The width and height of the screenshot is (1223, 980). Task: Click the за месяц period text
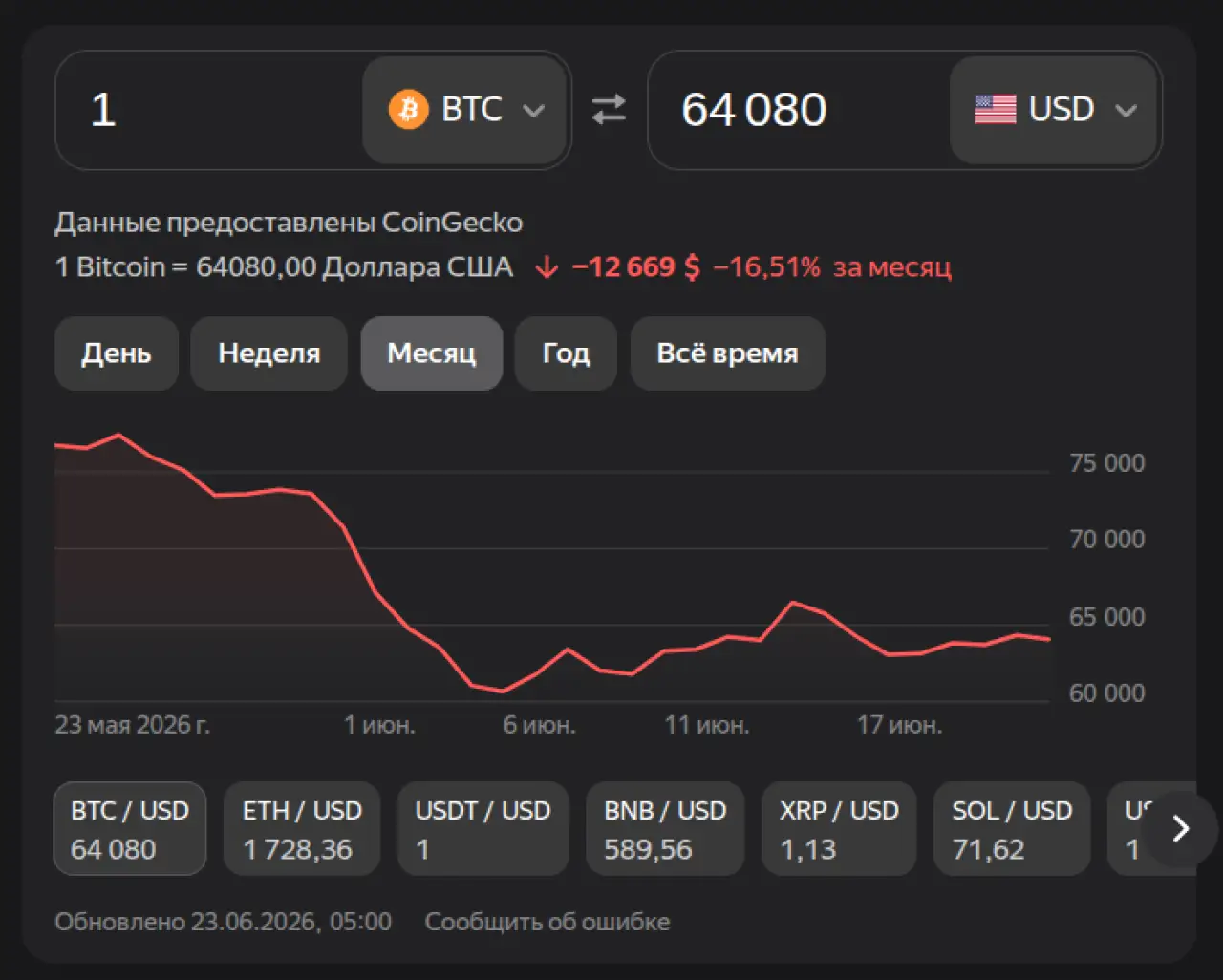pos(892,266)
